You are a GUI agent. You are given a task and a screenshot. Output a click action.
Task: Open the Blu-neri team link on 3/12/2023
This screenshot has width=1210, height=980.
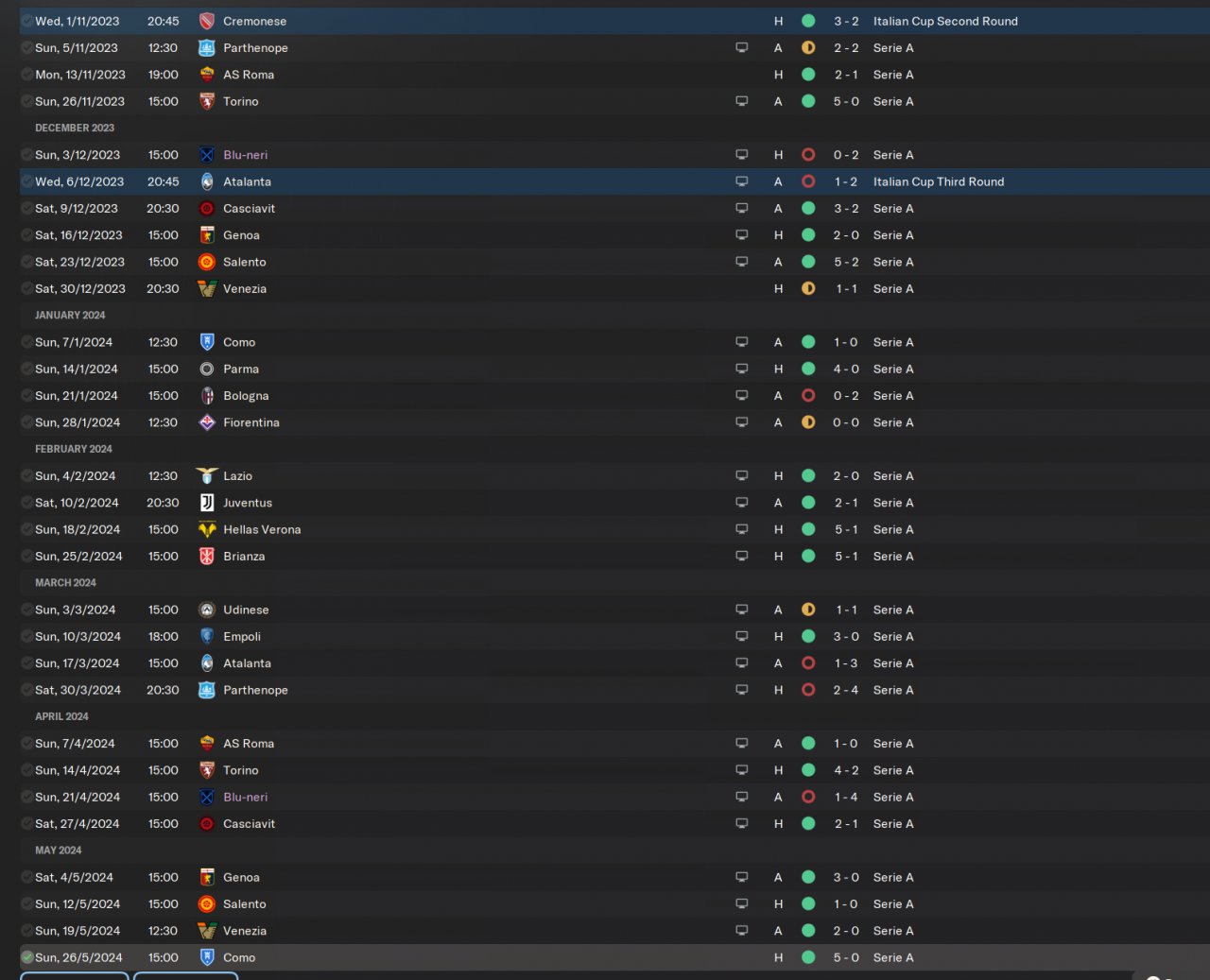coord(246,155)
